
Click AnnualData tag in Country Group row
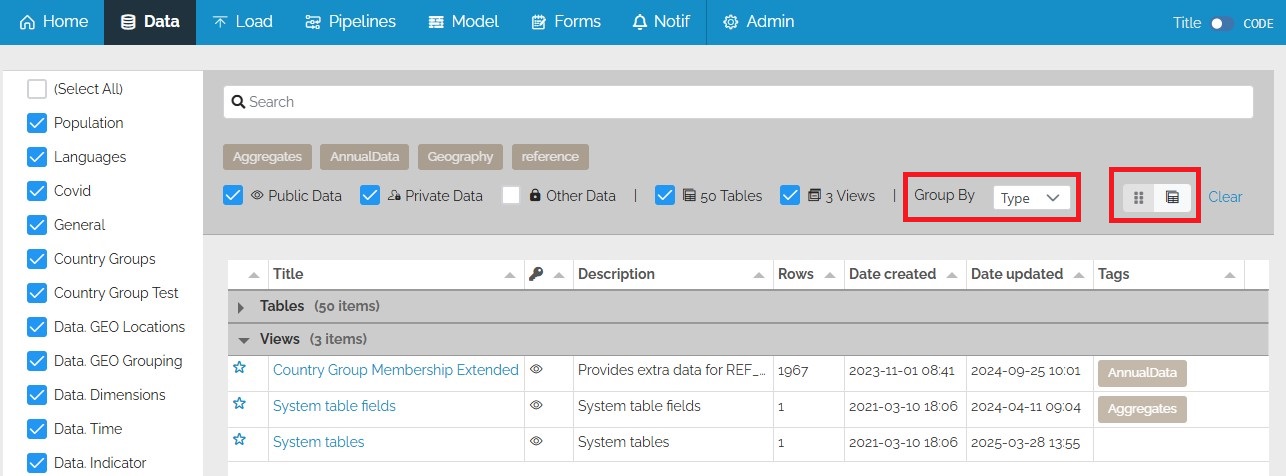point(1142,373)
